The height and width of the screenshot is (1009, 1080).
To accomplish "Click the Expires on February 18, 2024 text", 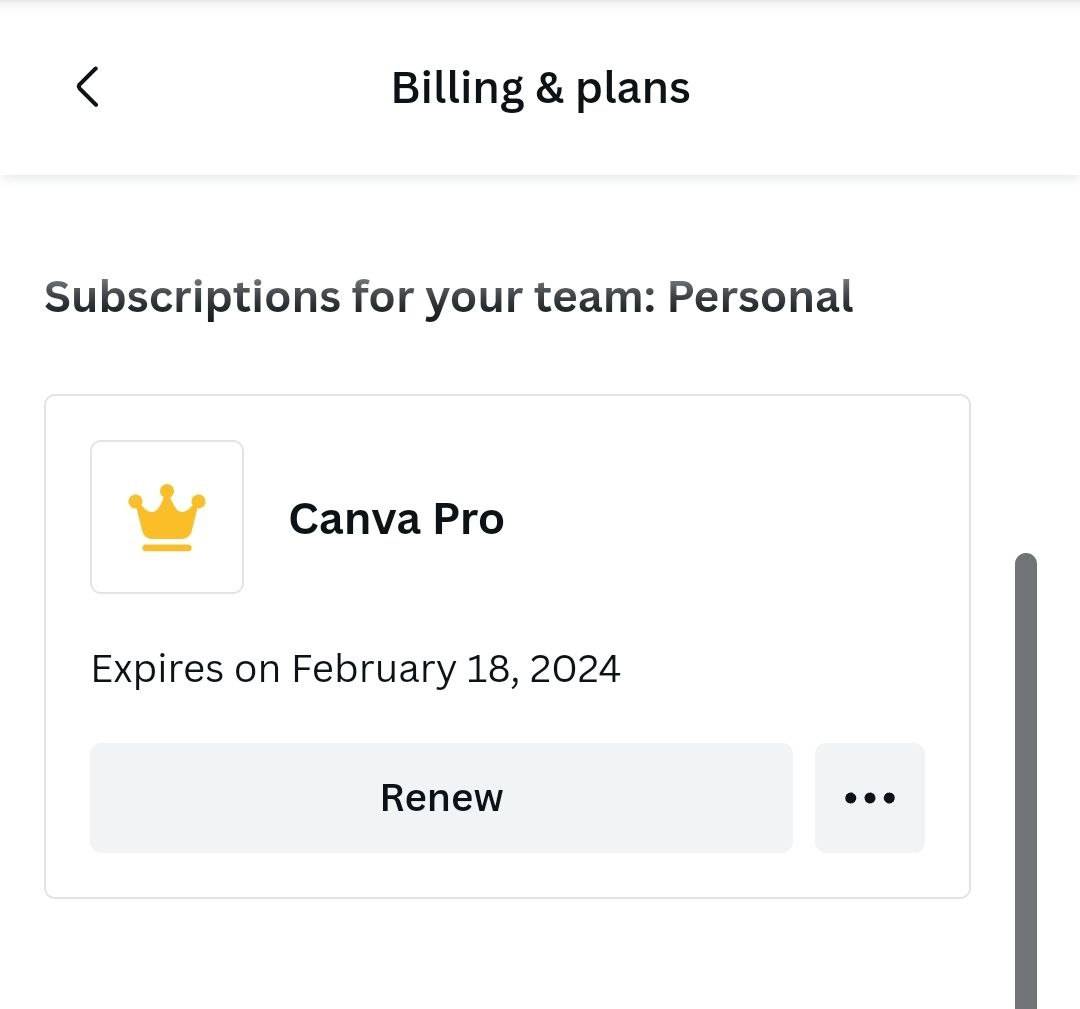I will (355, 668).
